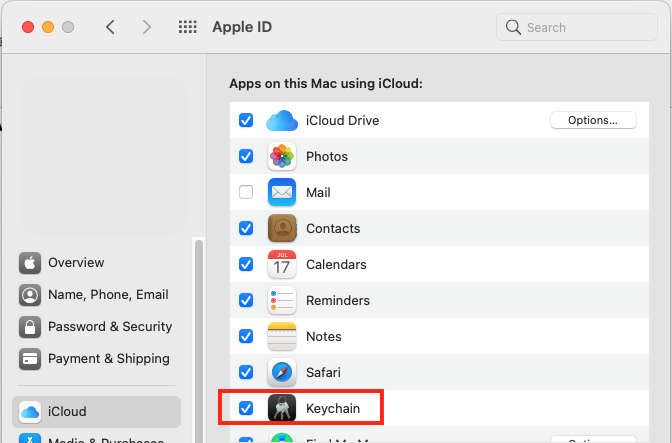This screenshot has width=672, height=443.
Task: Open the Overview sidebar section
Action: [76, 263]
